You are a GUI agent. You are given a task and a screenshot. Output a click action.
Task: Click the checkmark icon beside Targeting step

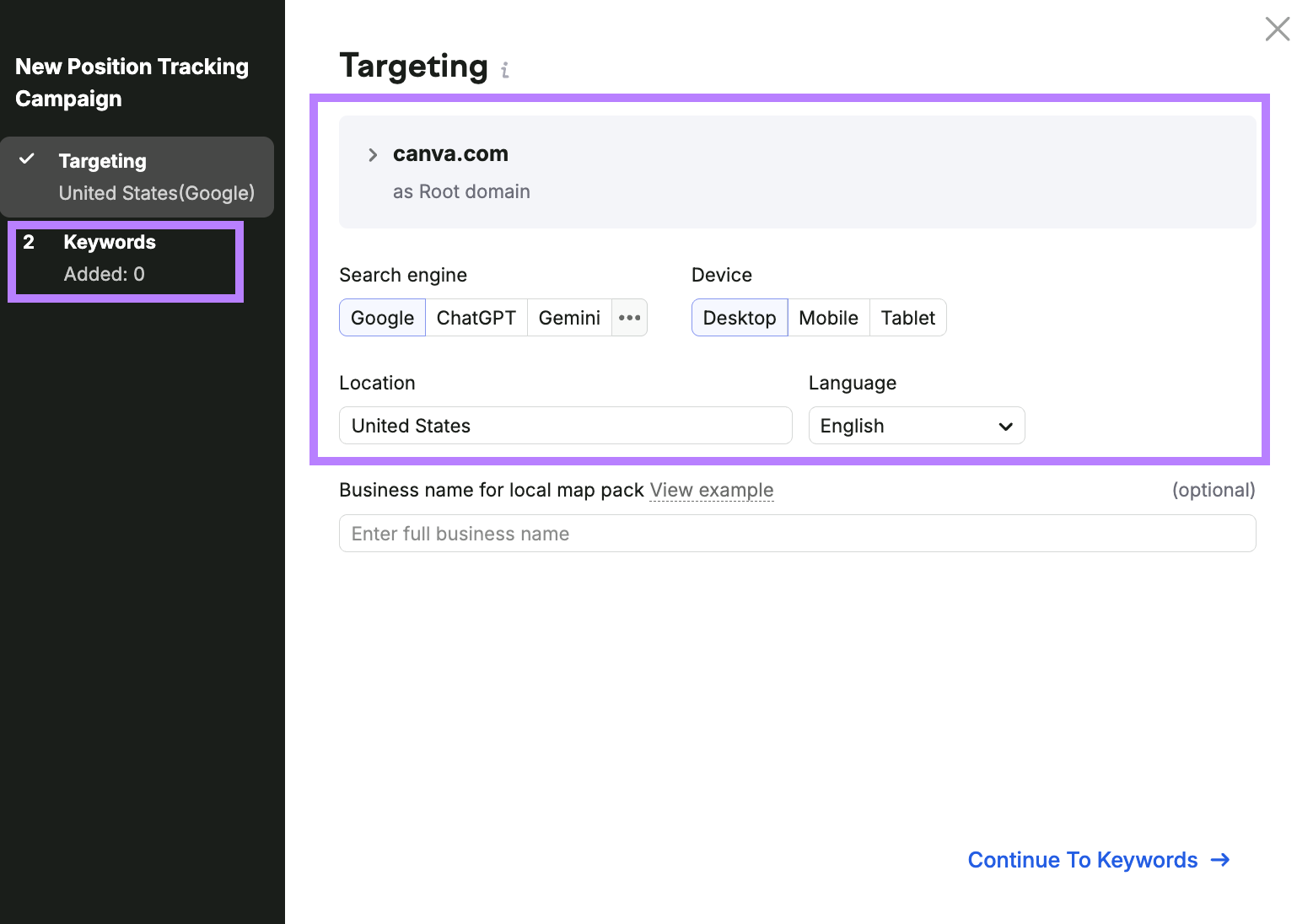coord(27,158)
